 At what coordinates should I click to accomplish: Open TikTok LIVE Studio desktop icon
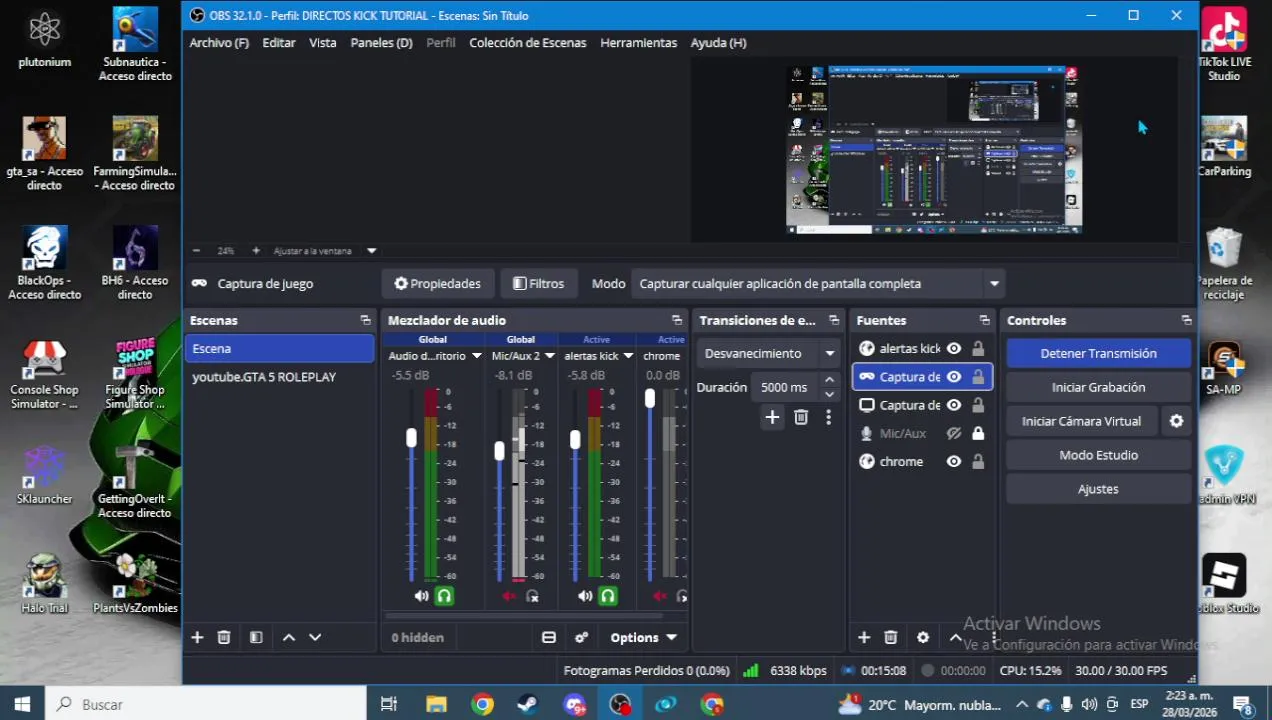[1224, 45]
